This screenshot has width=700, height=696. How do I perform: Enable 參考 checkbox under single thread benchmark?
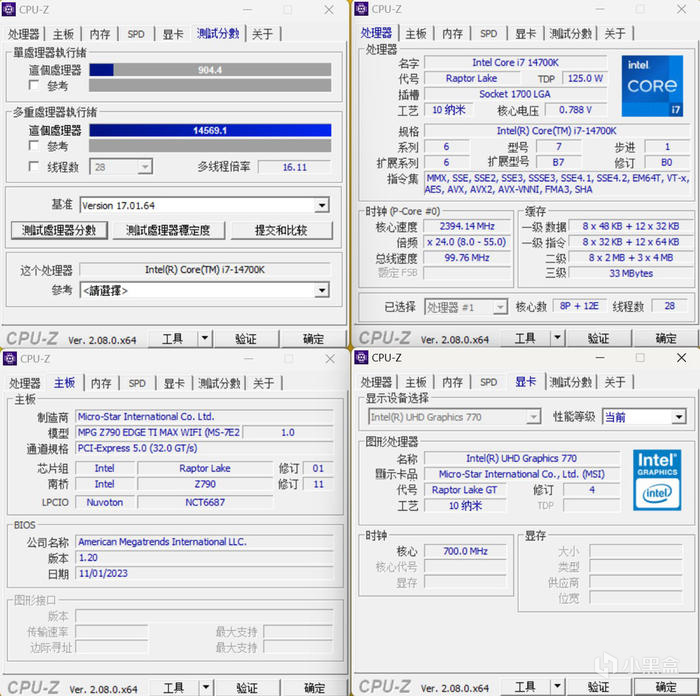(x=33, y=85)
